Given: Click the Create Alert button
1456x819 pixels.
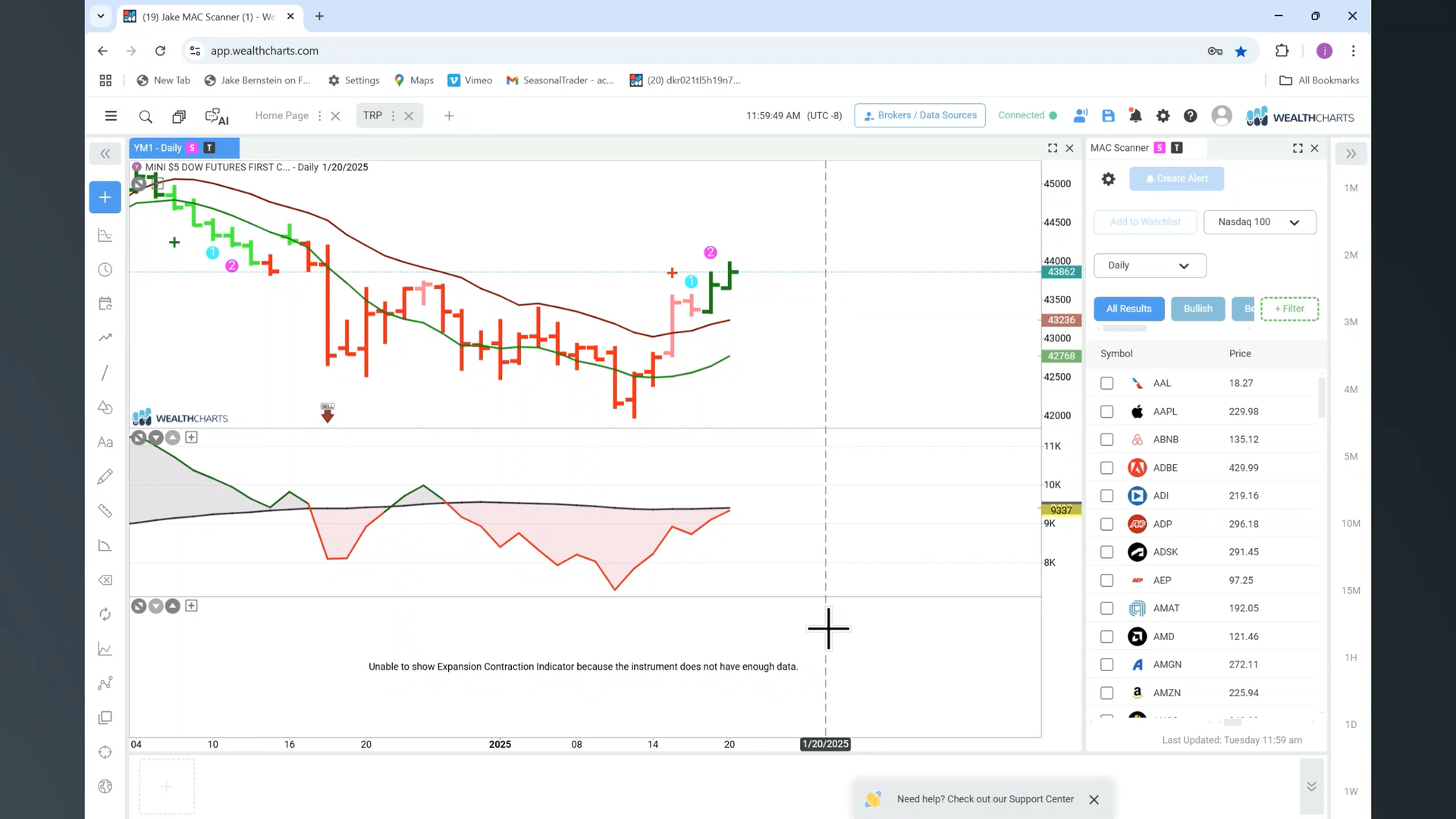Looking at the screenshot, I should (x=1176, y=179).
